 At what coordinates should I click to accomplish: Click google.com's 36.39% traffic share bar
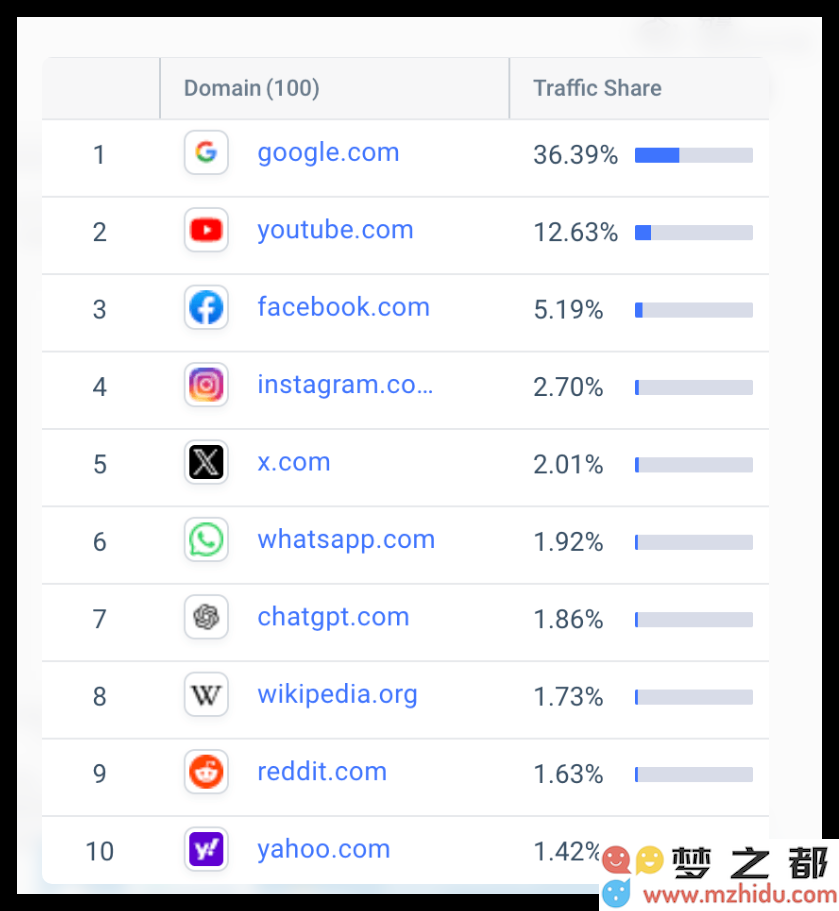coord(694,155)
